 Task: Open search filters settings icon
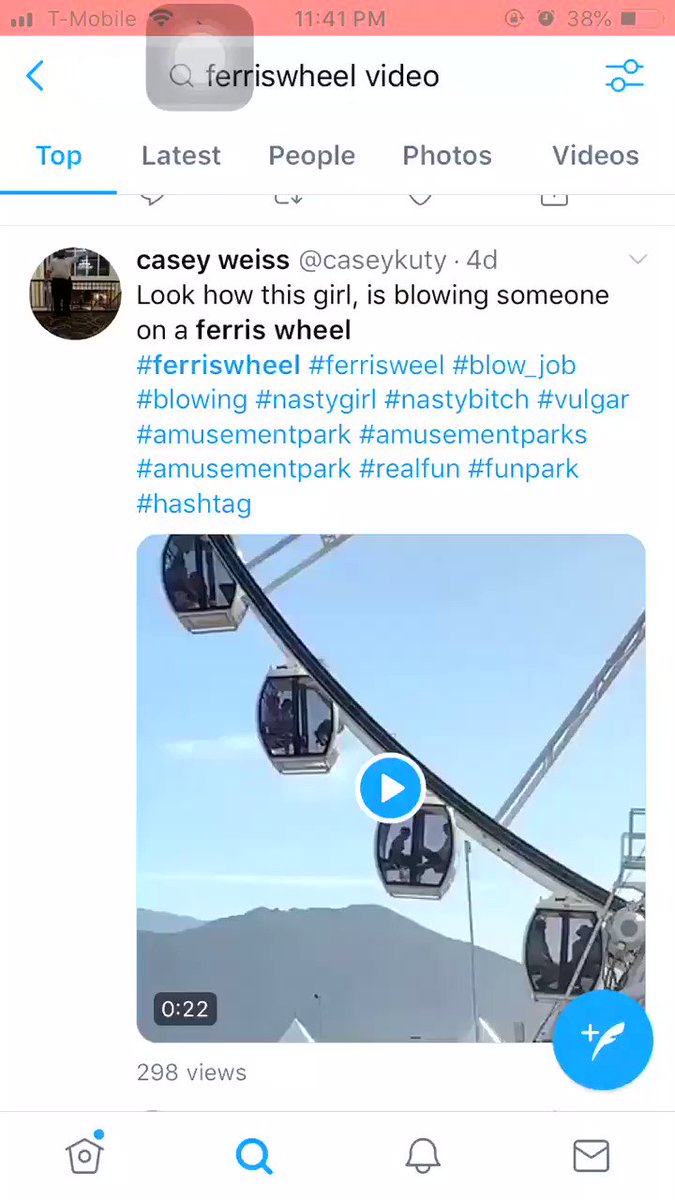(x=624, y=75)
